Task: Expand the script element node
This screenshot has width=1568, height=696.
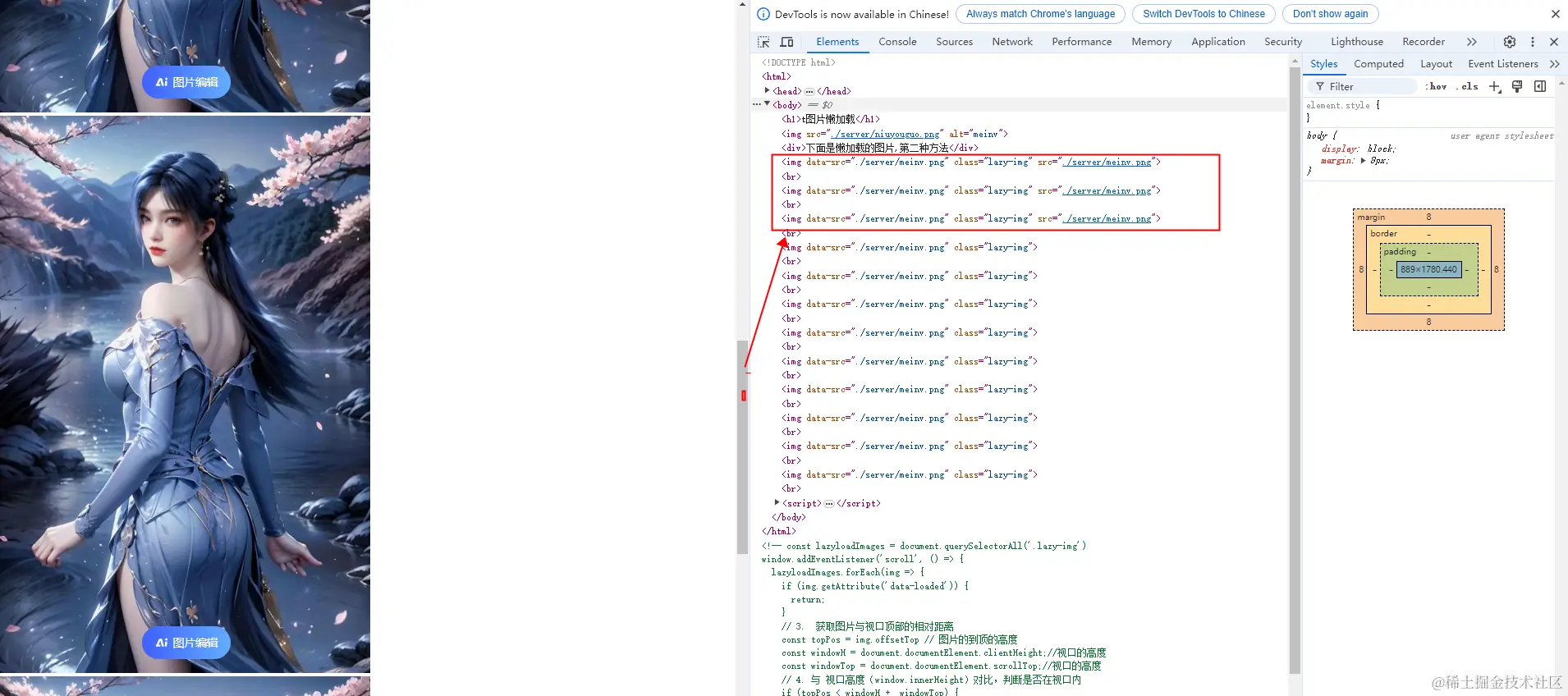Action: click(x=777, y=503)
